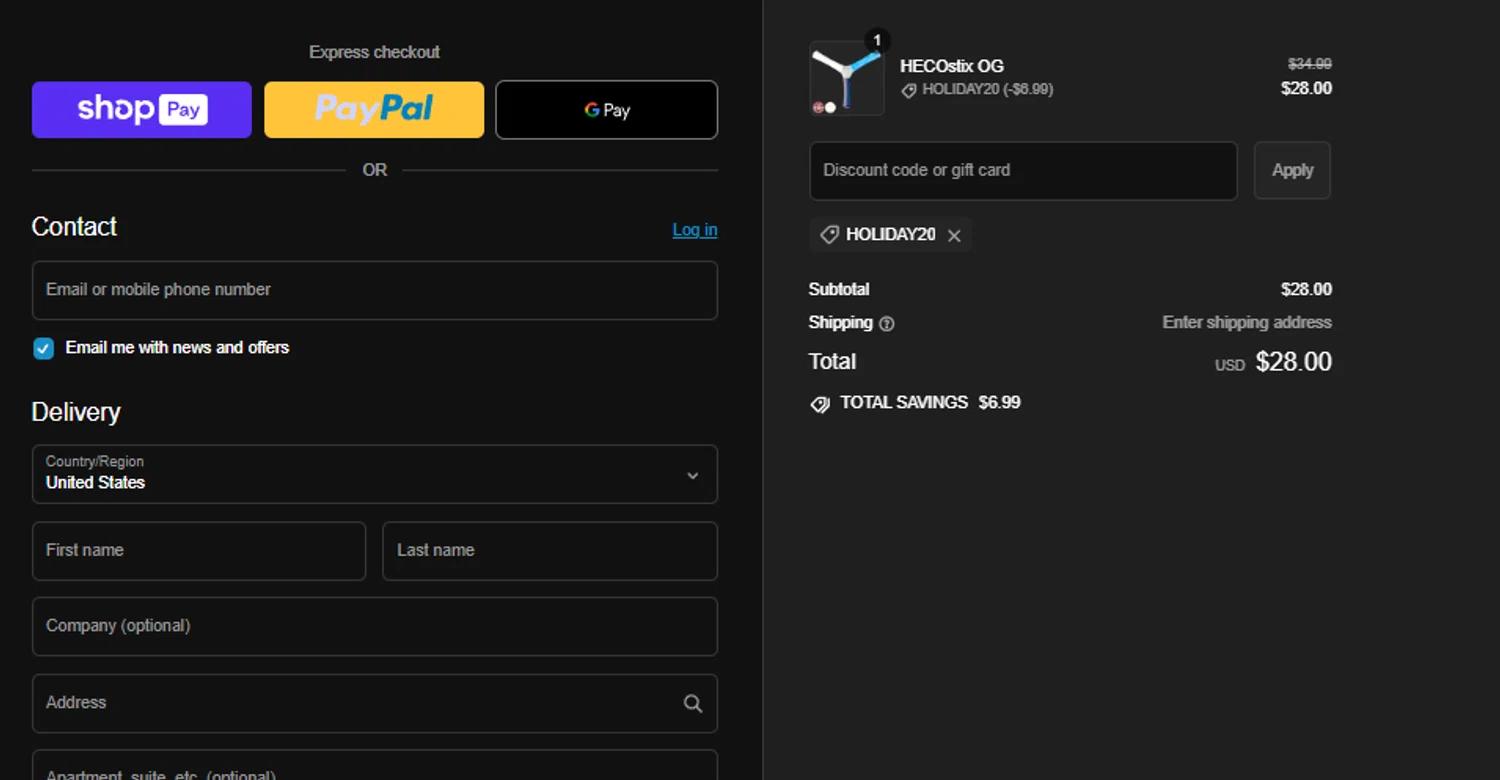
Task: Click the Company (optional) field
Action: 375,627
